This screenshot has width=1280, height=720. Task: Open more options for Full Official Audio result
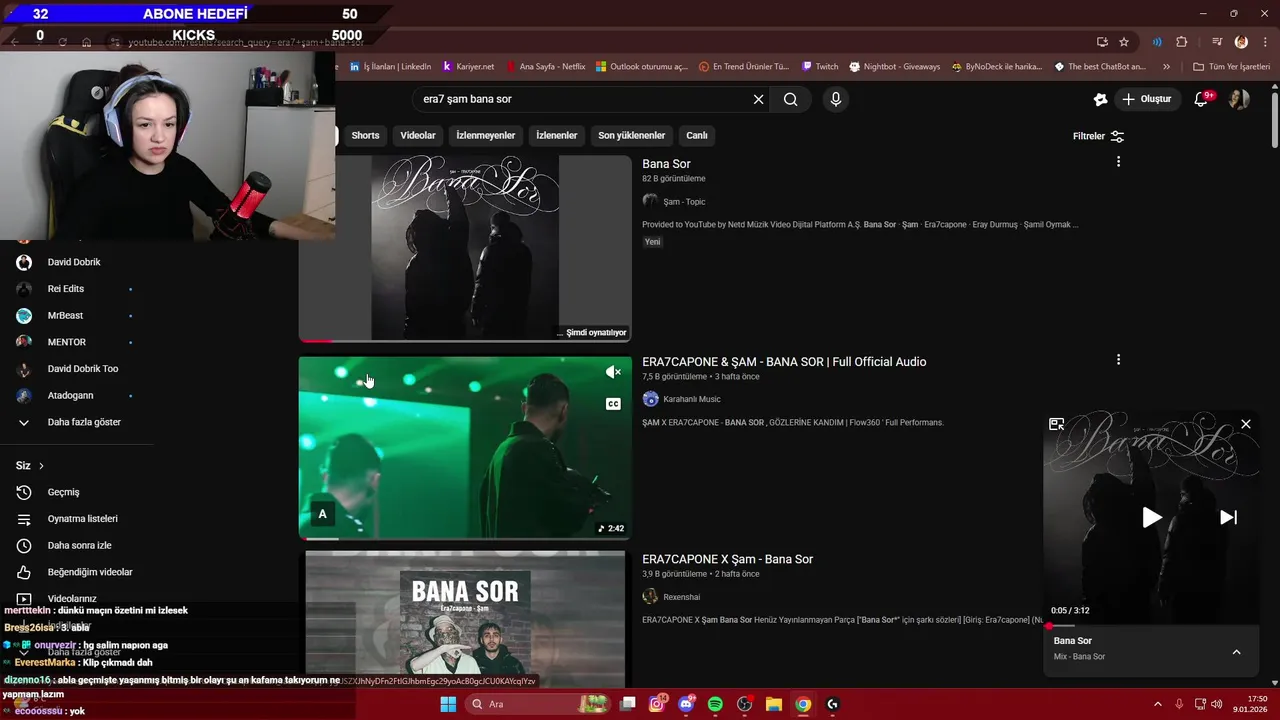coord(1118,360)
